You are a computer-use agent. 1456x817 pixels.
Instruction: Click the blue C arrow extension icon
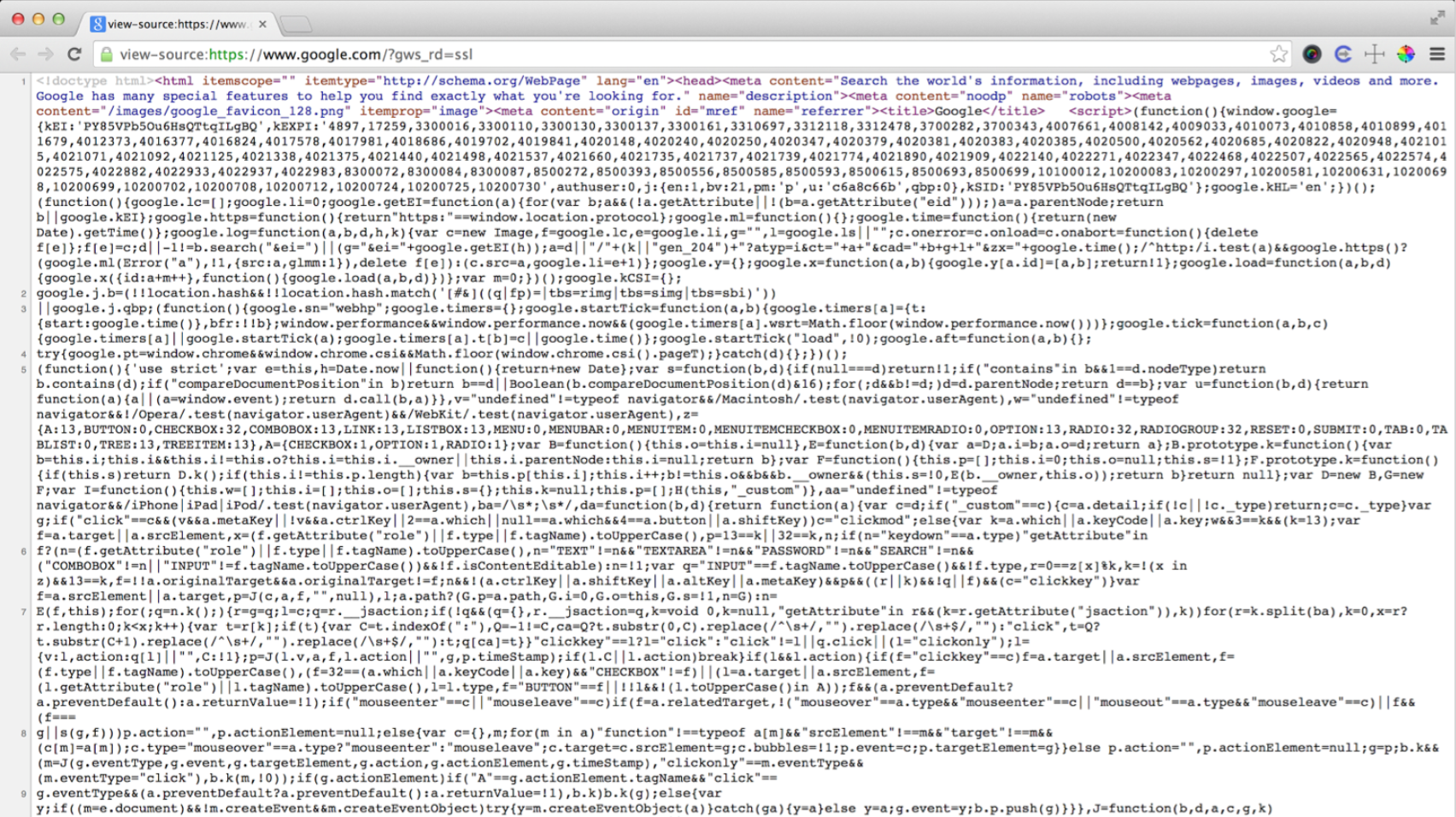tap(1342, 55)
